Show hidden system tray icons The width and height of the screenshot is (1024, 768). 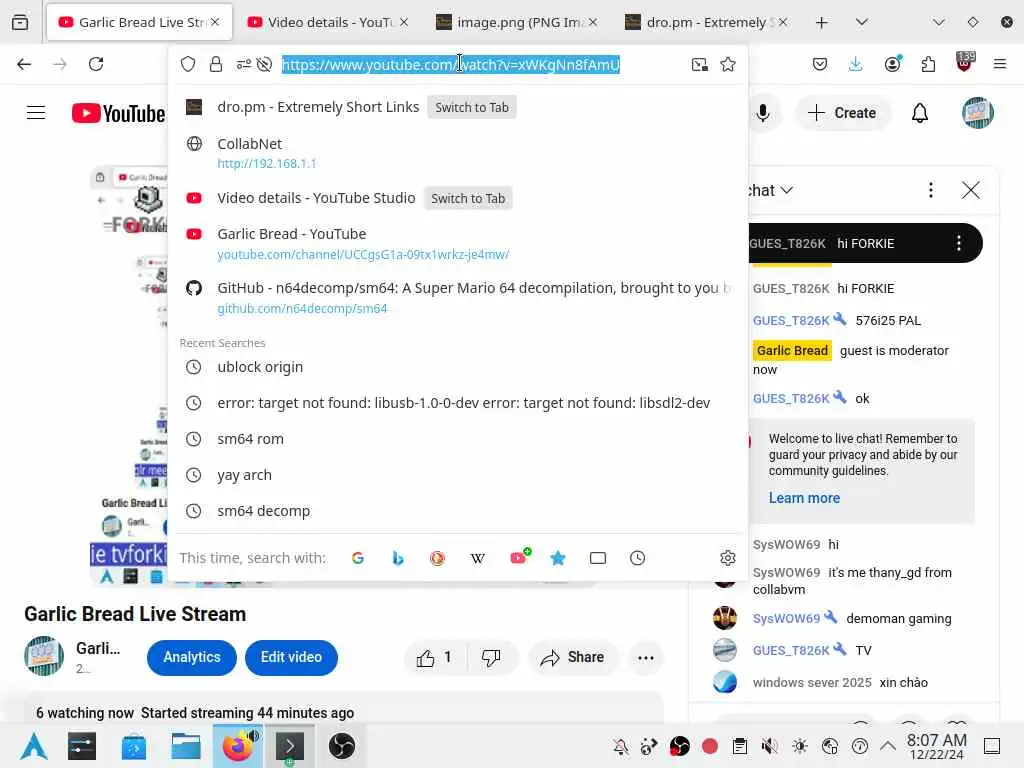pyautogui.click(x=888, y=746)
